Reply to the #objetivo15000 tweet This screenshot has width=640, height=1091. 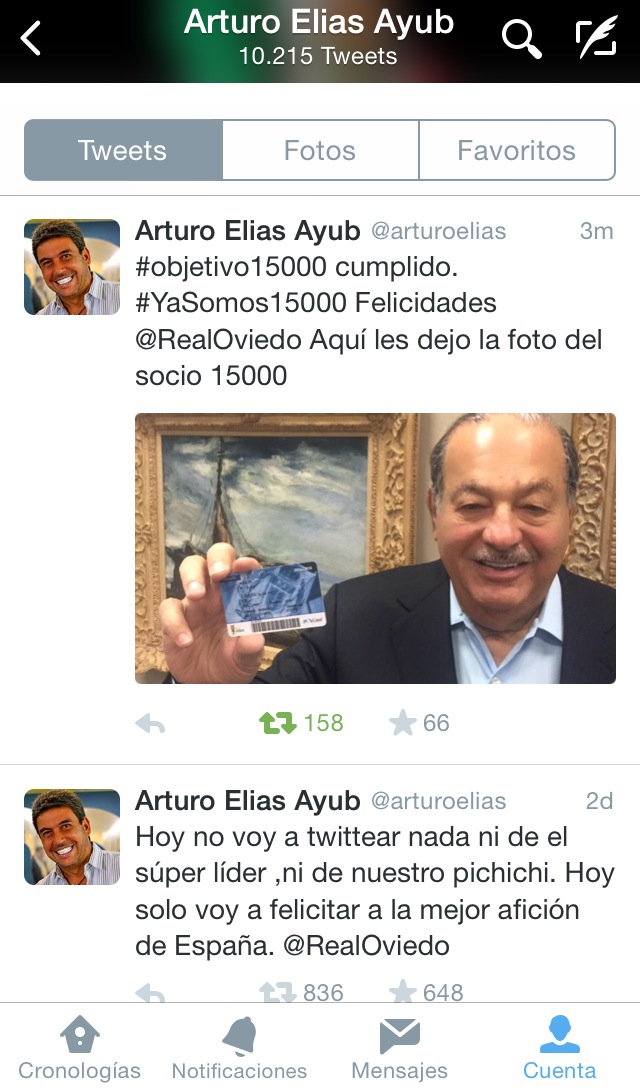pyautogui.click(x=150, y=724)
